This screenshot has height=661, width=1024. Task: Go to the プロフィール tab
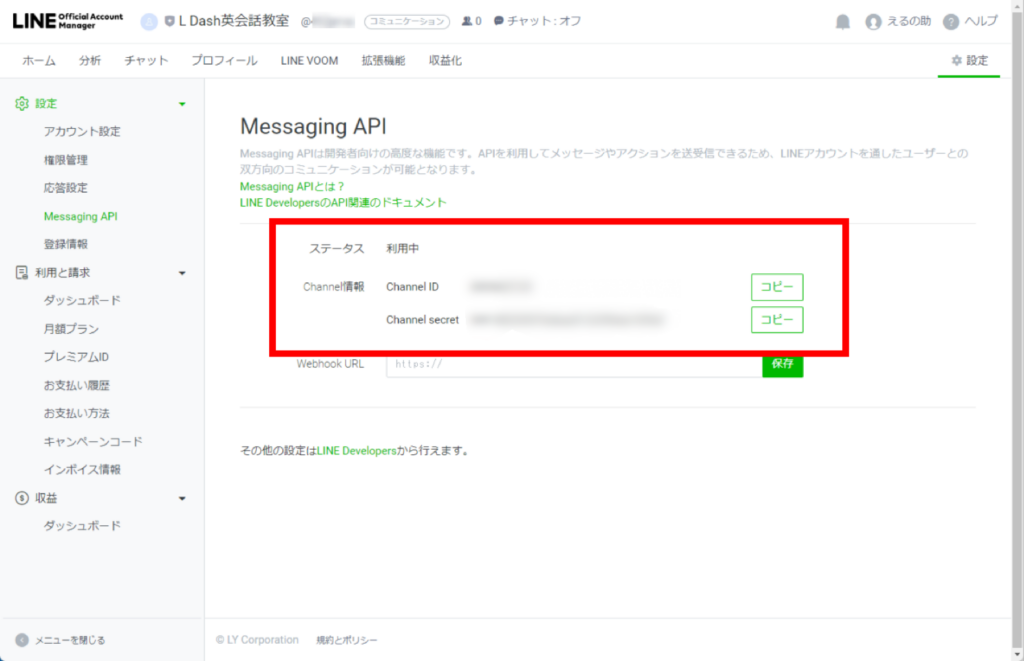tap(224, 61)
